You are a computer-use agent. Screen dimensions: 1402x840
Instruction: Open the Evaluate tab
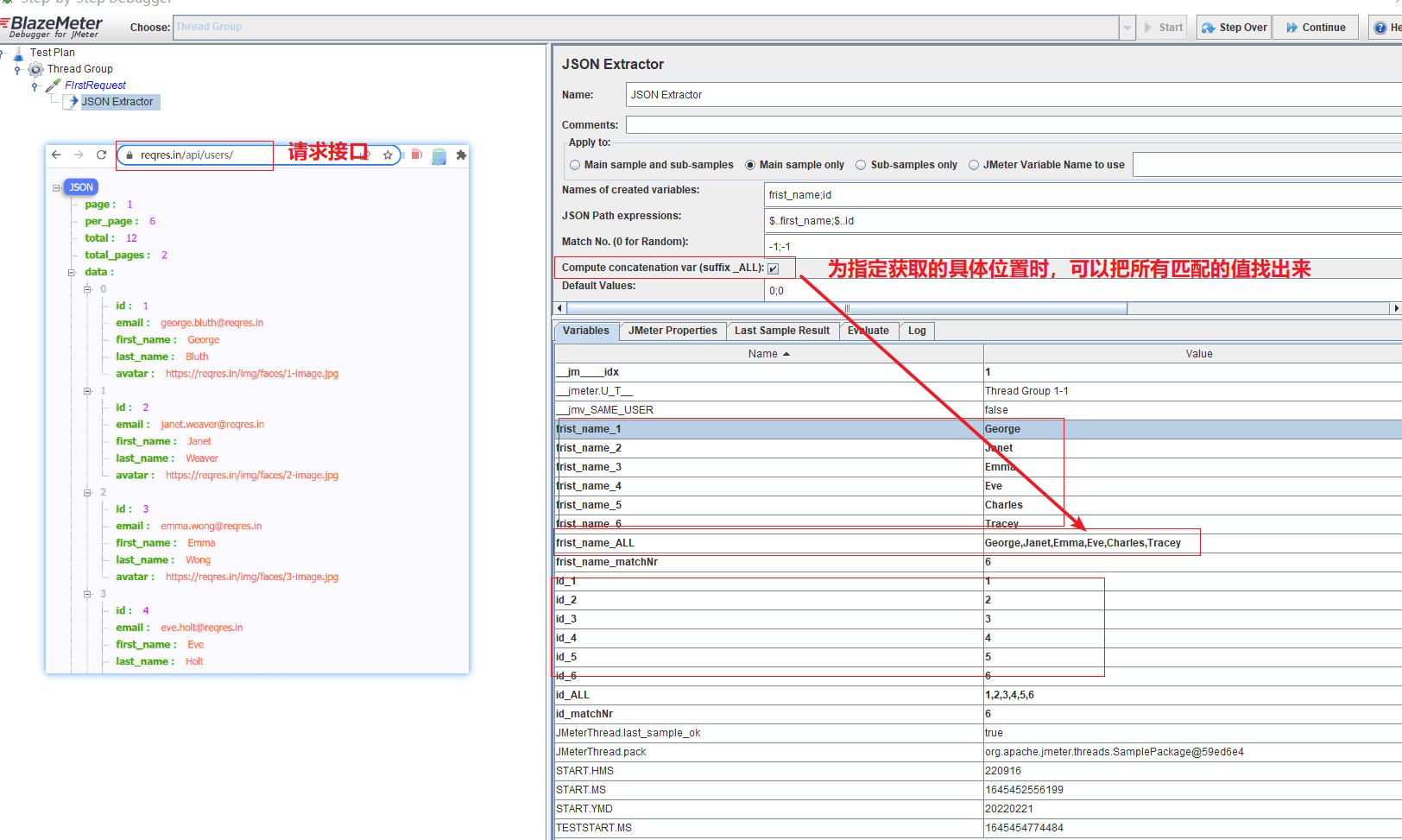868,331
